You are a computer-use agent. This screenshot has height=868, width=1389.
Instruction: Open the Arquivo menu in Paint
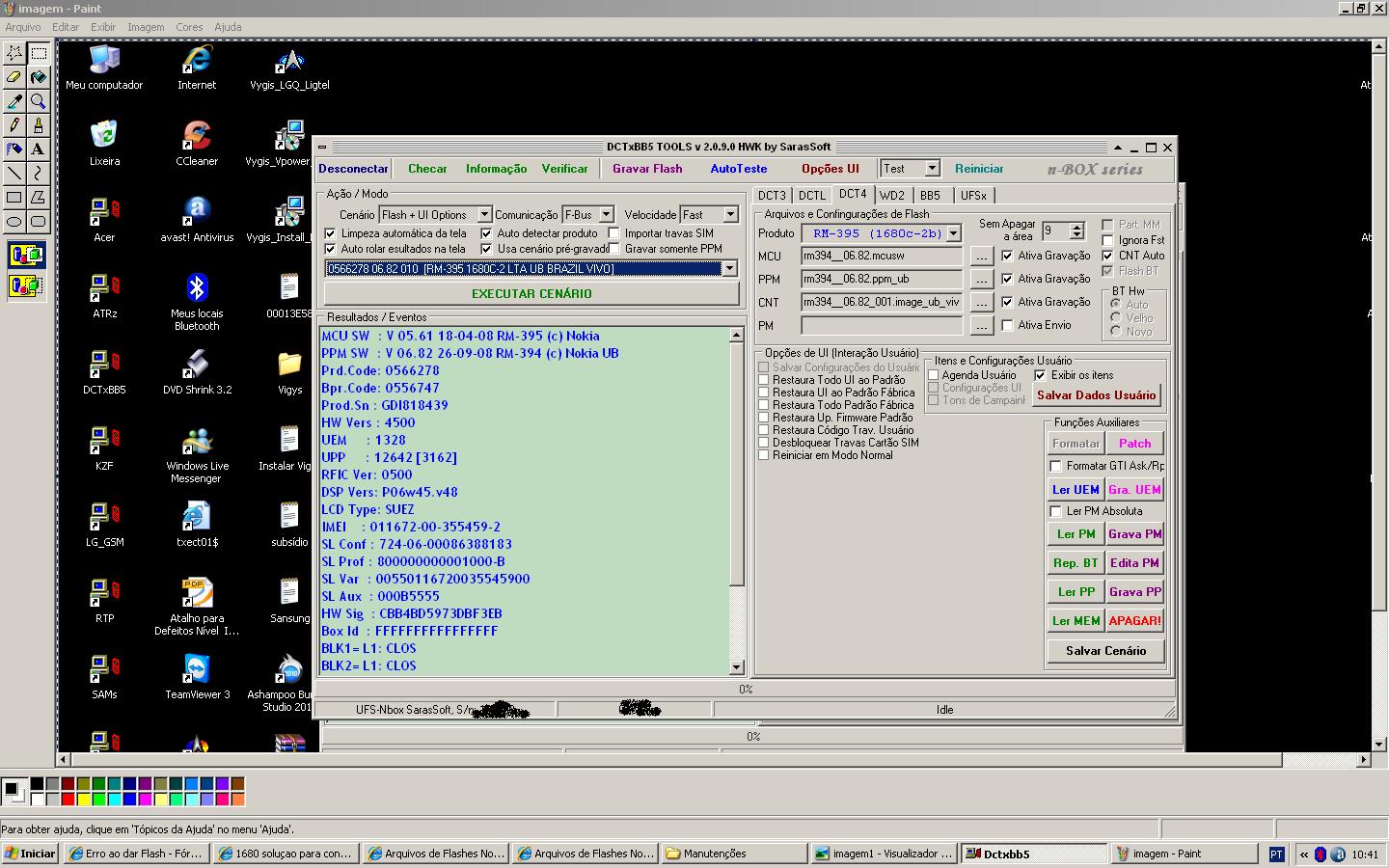23,27
